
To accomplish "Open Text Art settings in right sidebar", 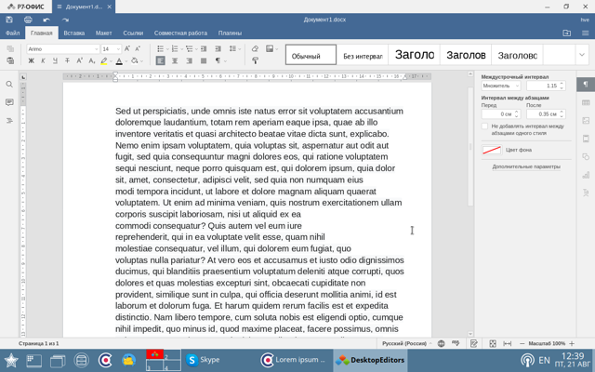I will (x=586, y=193).
